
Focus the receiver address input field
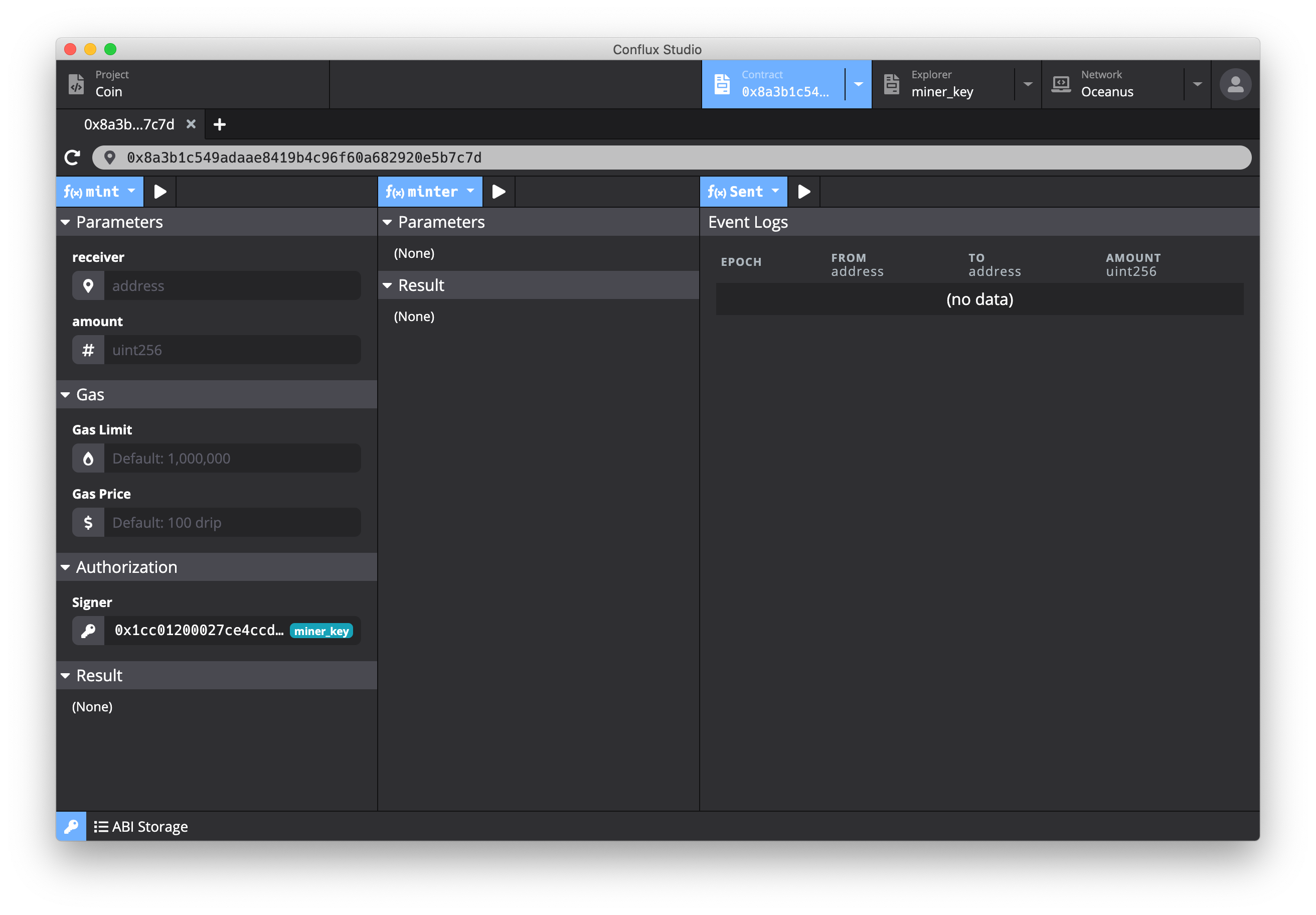click(x=232, y=285)
